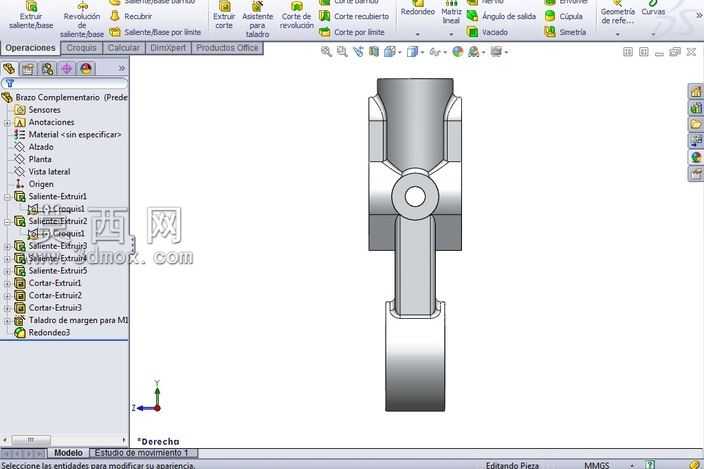This screenshot has width=704, height=469.
Task: Click the Previous view icon
Action: click(x=358, y=52)
